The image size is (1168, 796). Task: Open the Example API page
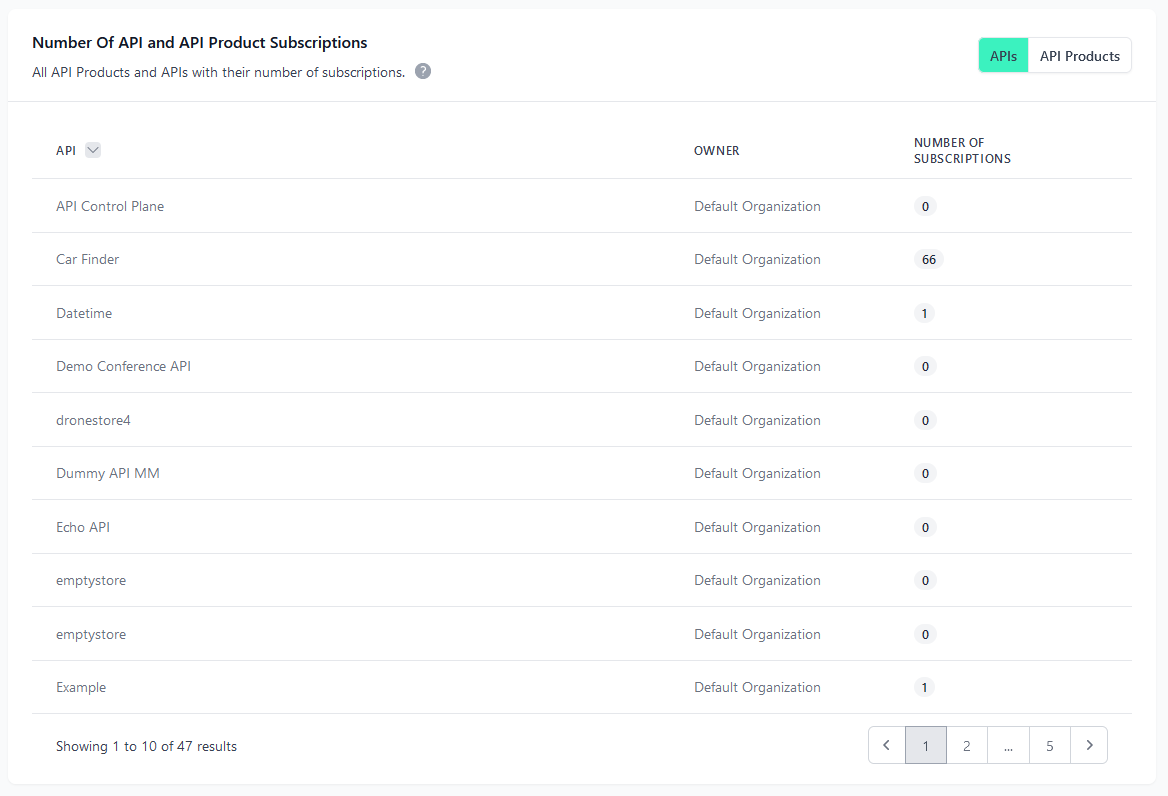(x=81, y=687)
